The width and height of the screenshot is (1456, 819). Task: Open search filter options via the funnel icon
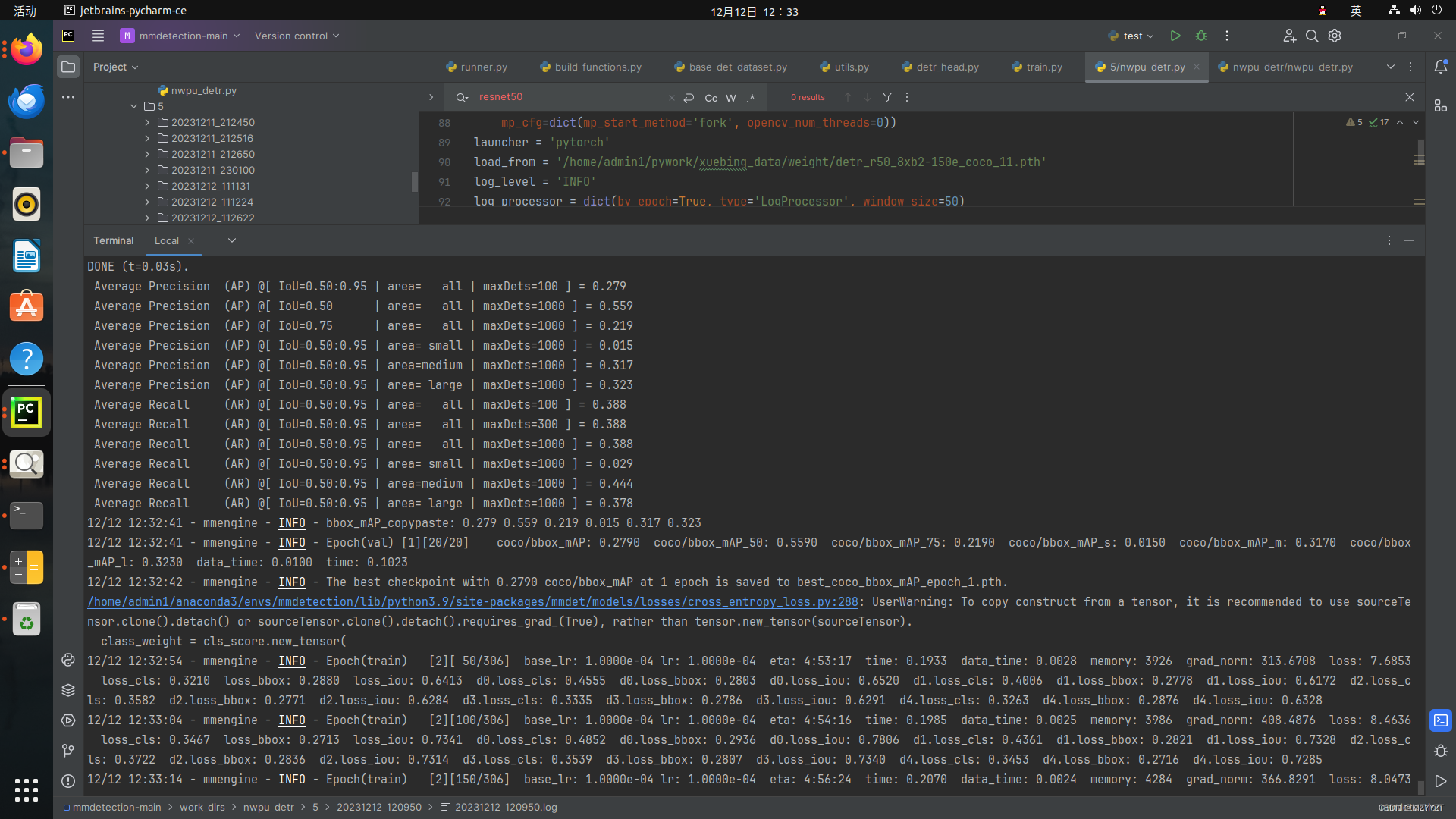pos(886,97)
